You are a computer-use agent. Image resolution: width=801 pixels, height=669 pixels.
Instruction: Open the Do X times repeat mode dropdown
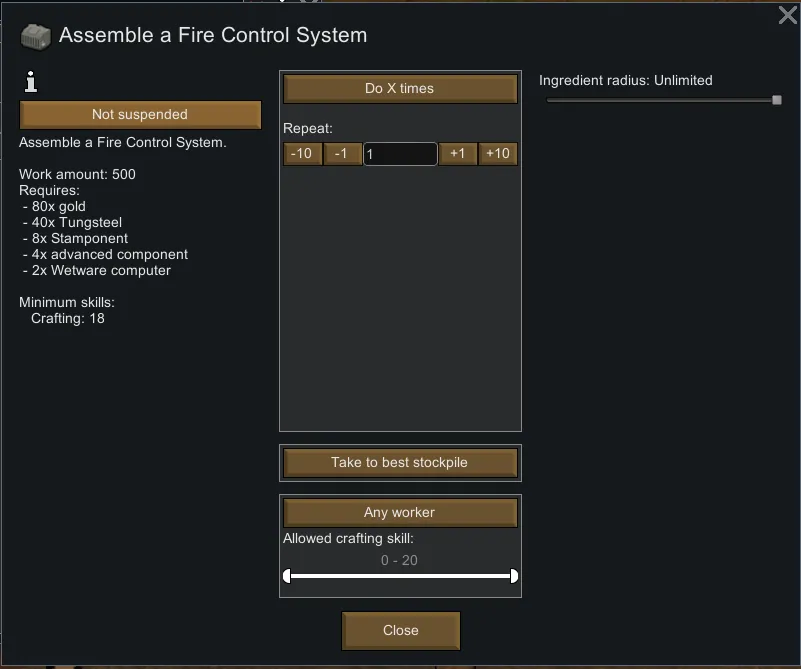[x=400, y=89]
